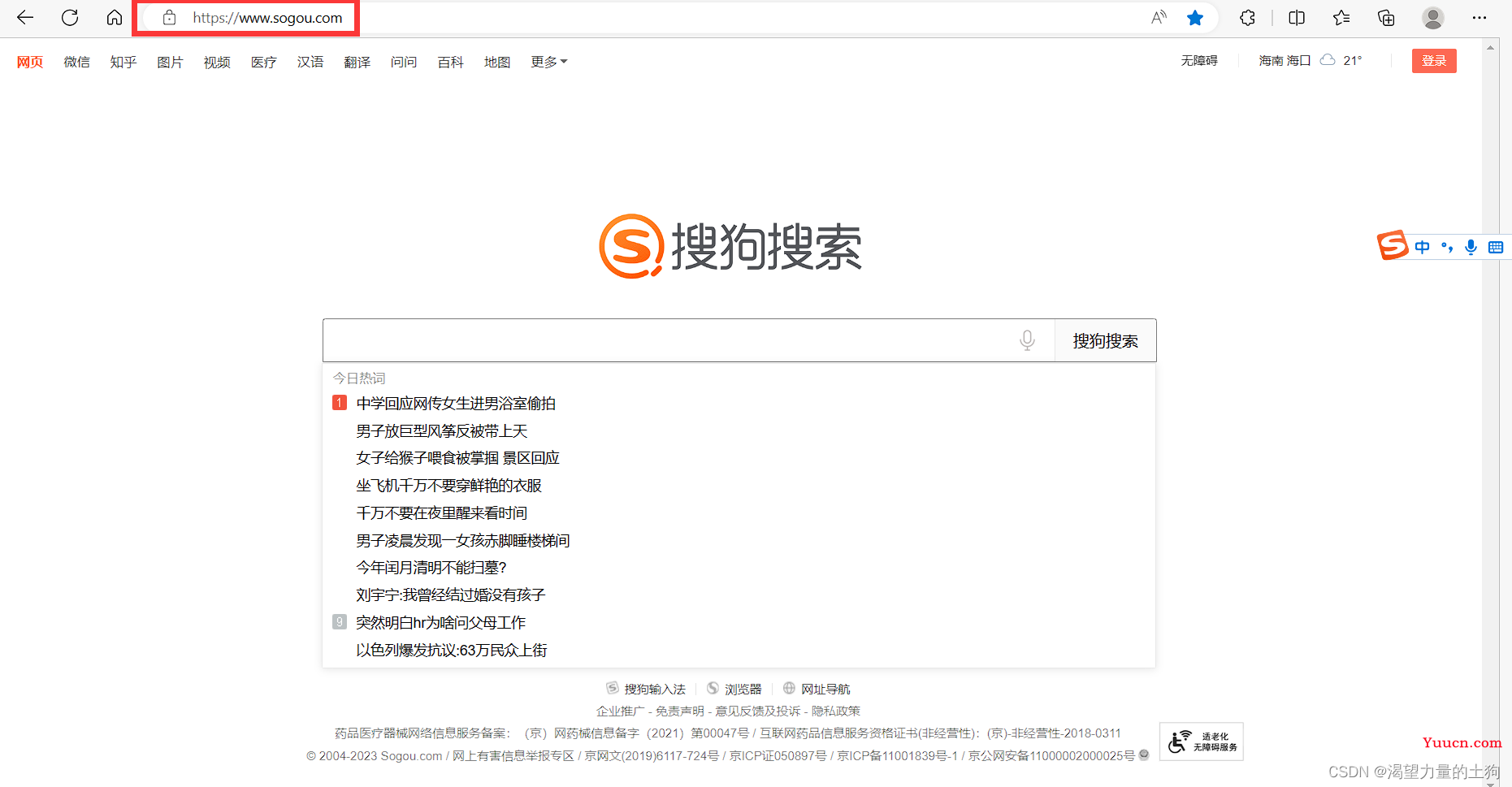Open the 图片 tab

point(170,62)
